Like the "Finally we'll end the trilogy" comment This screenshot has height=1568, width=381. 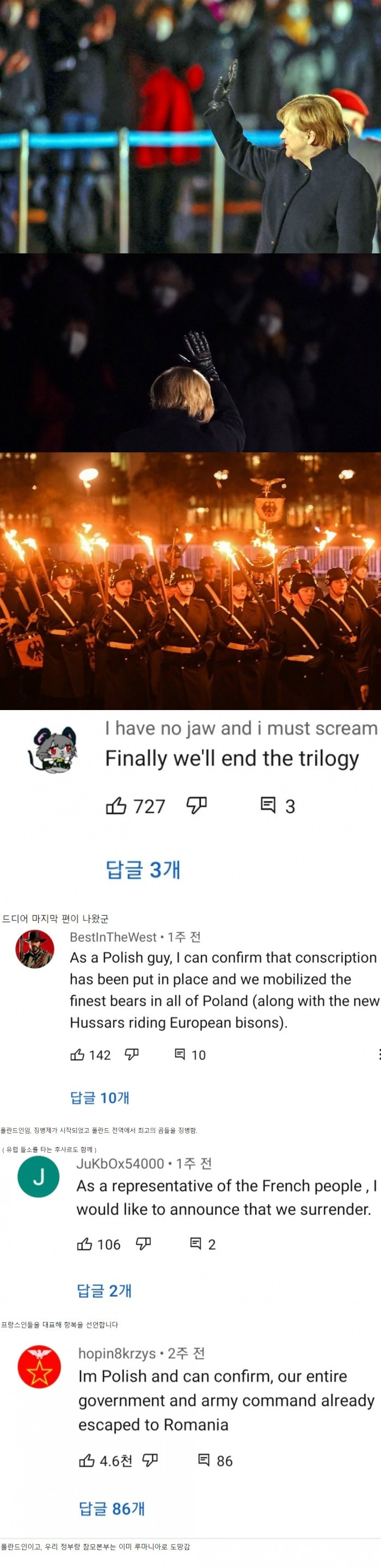(x=116, y=806)
